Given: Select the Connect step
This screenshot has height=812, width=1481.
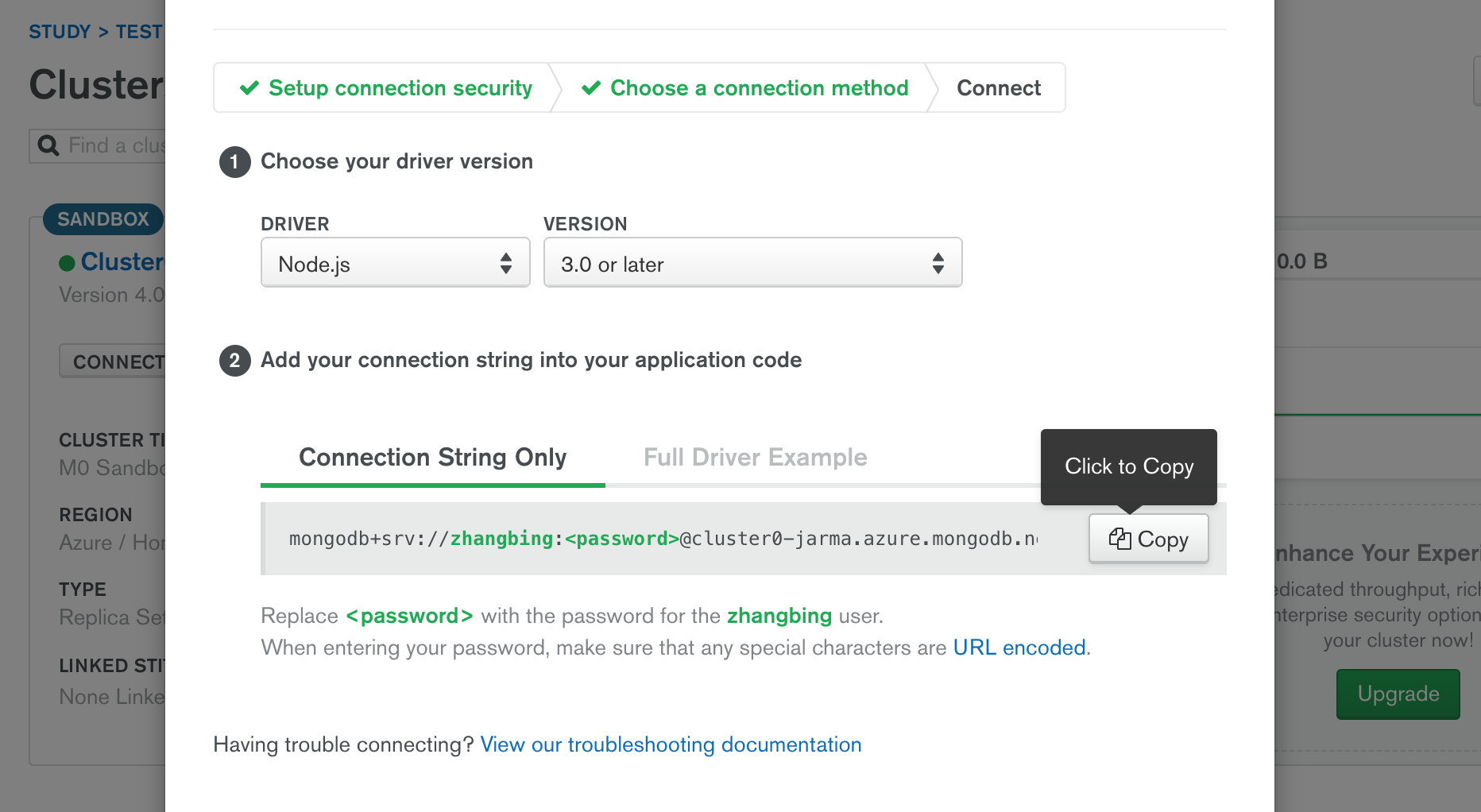Looking at the screenshot, I should click(x=998, y=87).
